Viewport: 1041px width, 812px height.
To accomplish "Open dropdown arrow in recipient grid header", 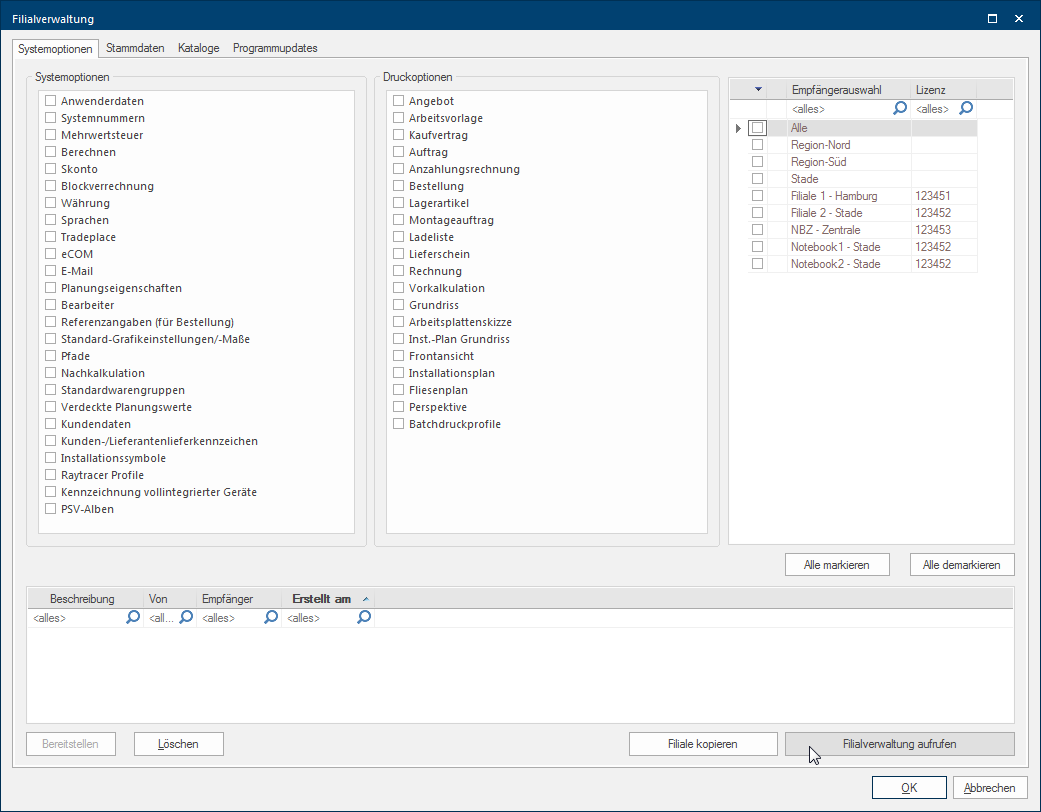I will click(x=758, y=90).
